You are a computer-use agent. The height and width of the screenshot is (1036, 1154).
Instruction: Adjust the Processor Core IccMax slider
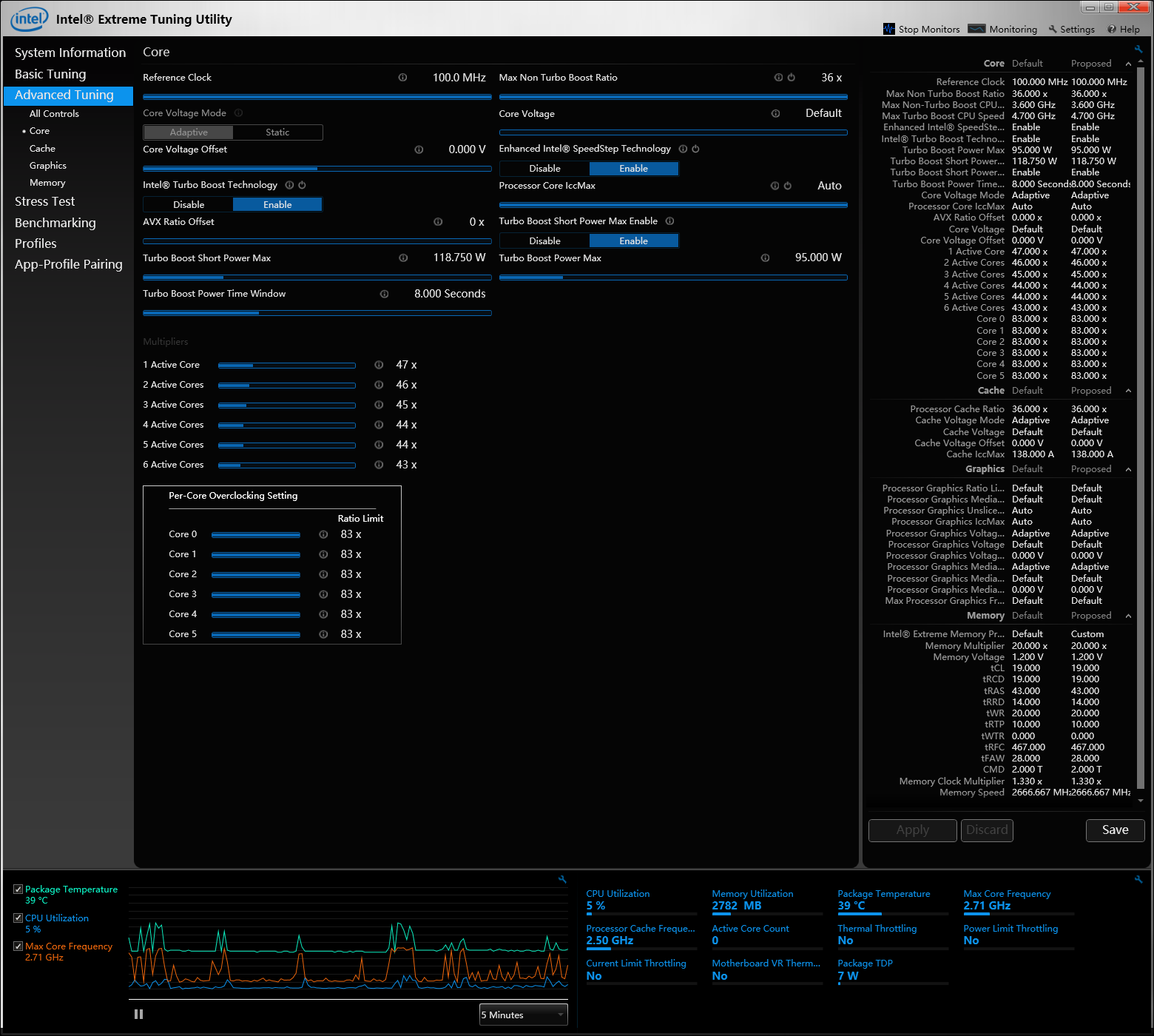pyautogui.click(x=673, y=205)
